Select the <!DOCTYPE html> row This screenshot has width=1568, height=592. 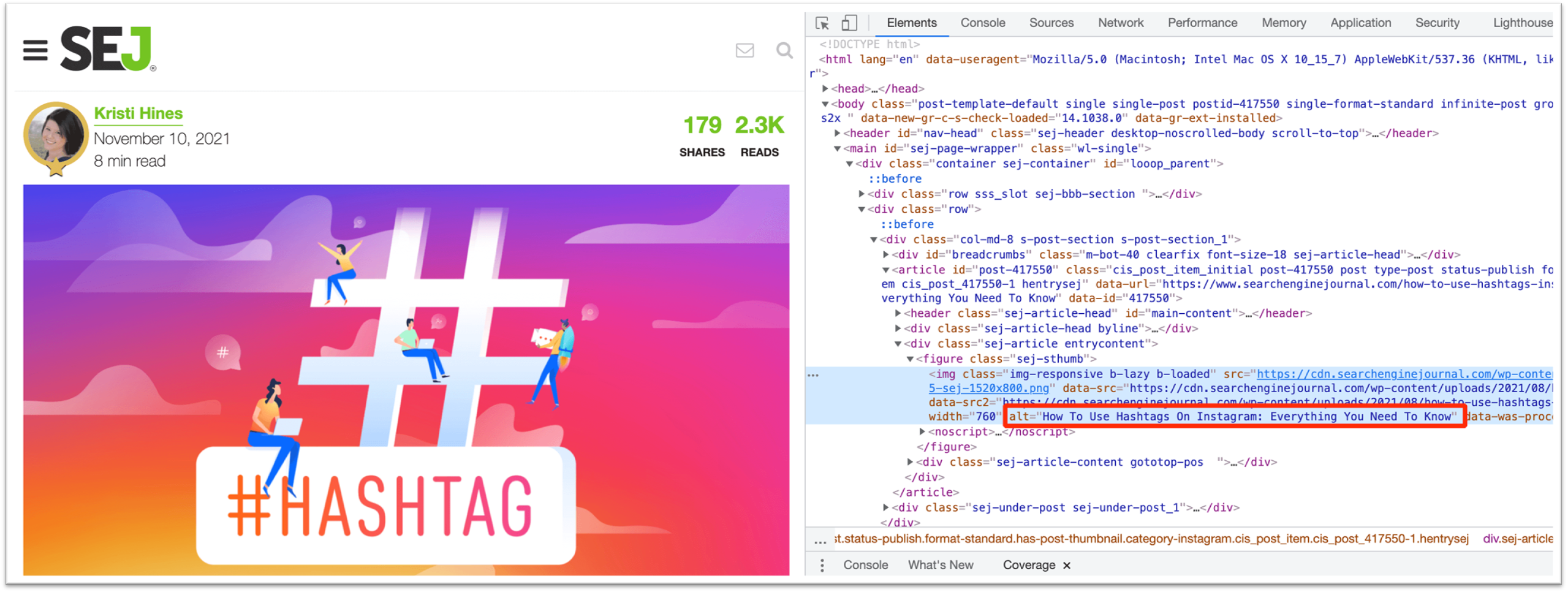(870, 44)
